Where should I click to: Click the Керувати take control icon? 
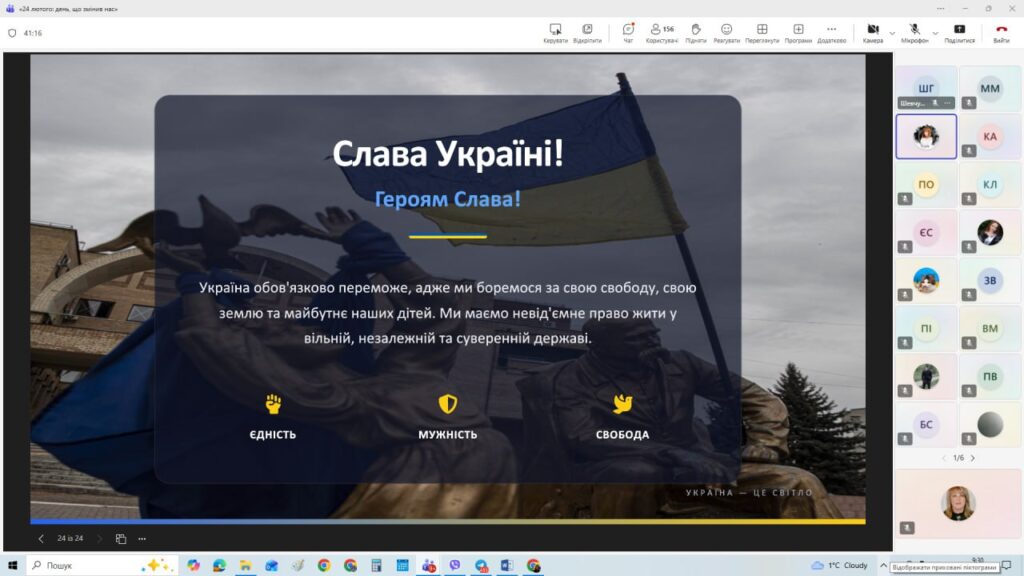coord(555,32)
